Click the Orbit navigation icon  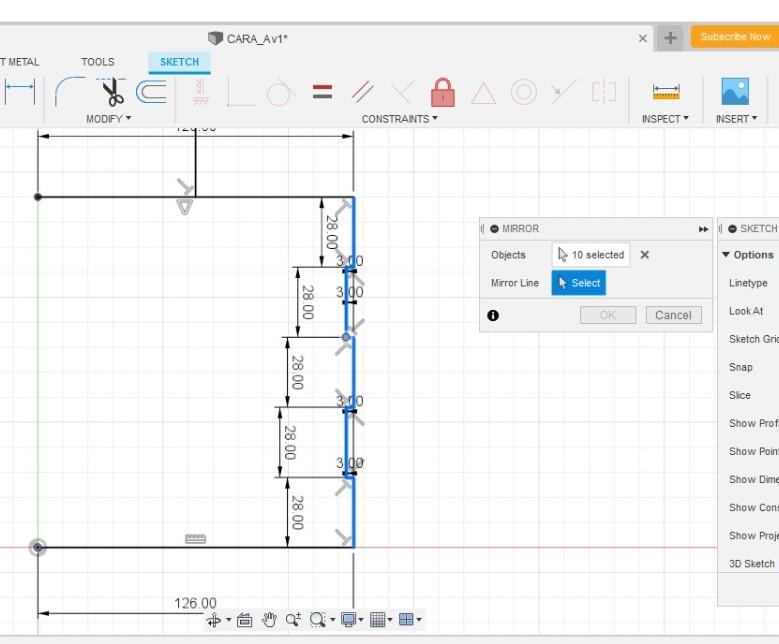click(214, 620)
